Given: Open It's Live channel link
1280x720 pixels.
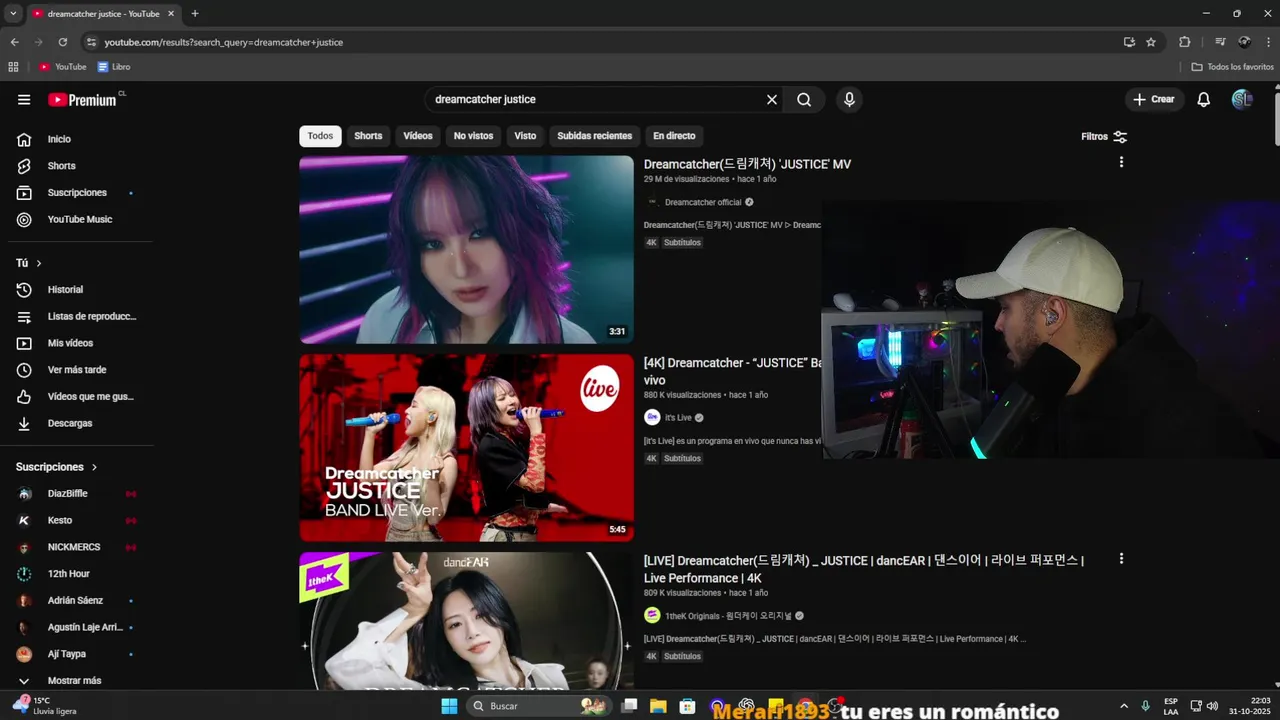Looking at the screenshot, I should click(x=678, y=418).
